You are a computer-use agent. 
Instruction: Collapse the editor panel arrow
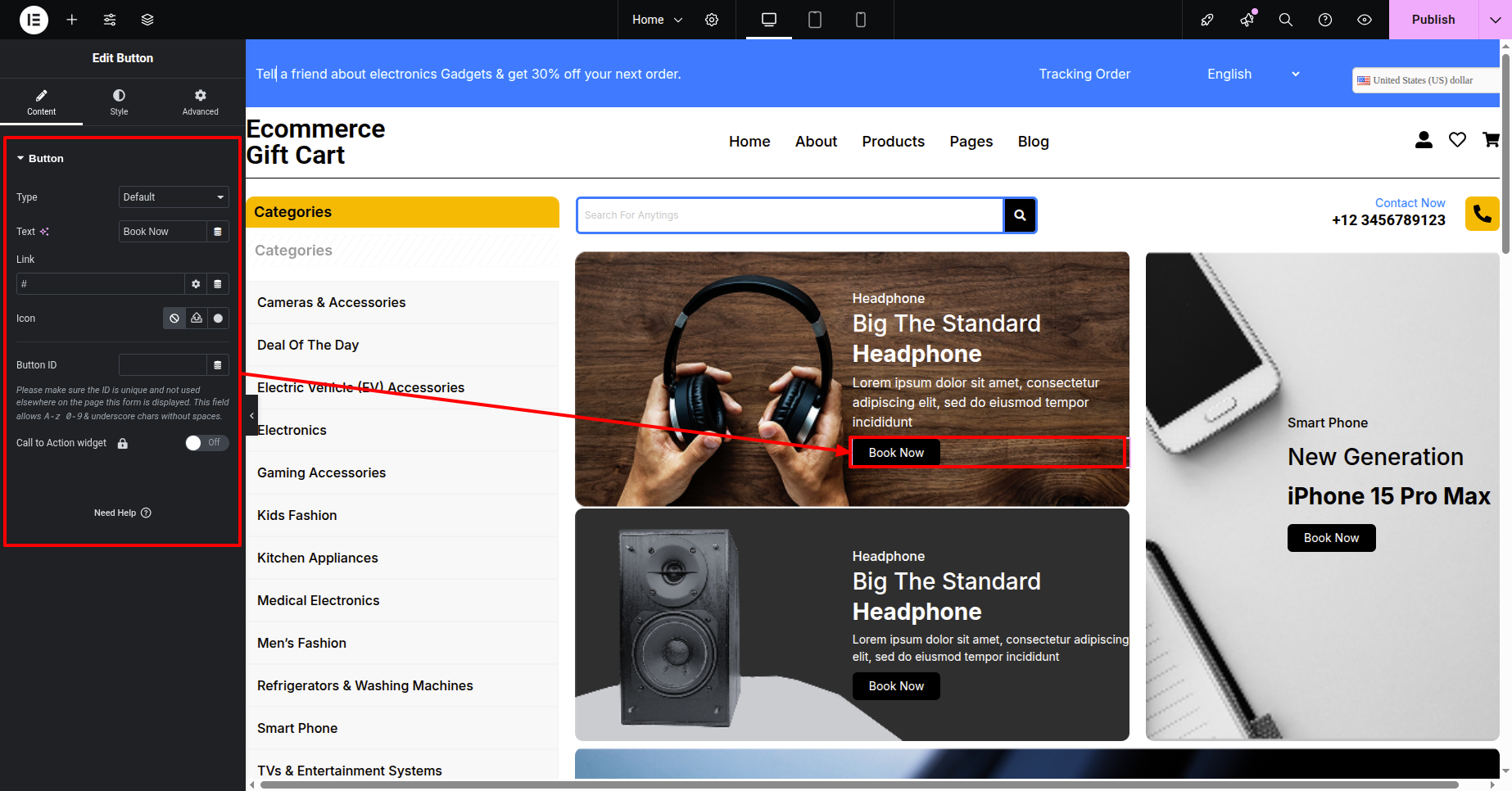click(251, 416)
